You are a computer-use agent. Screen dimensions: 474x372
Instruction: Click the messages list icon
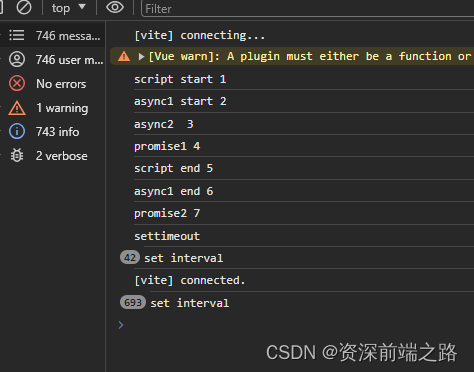coord(17,35)
